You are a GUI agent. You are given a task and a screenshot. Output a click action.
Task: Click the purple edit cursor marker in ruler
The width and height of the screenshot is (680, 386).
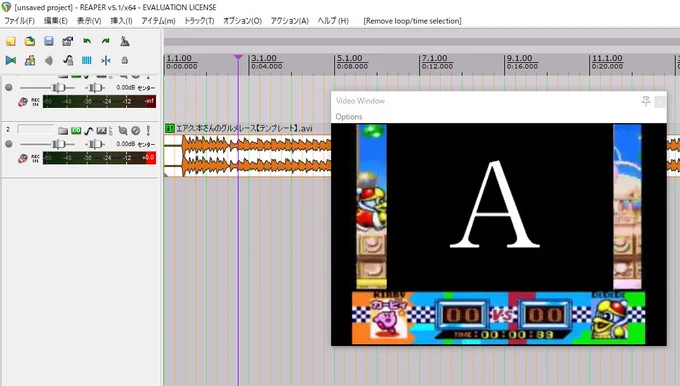pyautogui.click(x=238, y=57)
